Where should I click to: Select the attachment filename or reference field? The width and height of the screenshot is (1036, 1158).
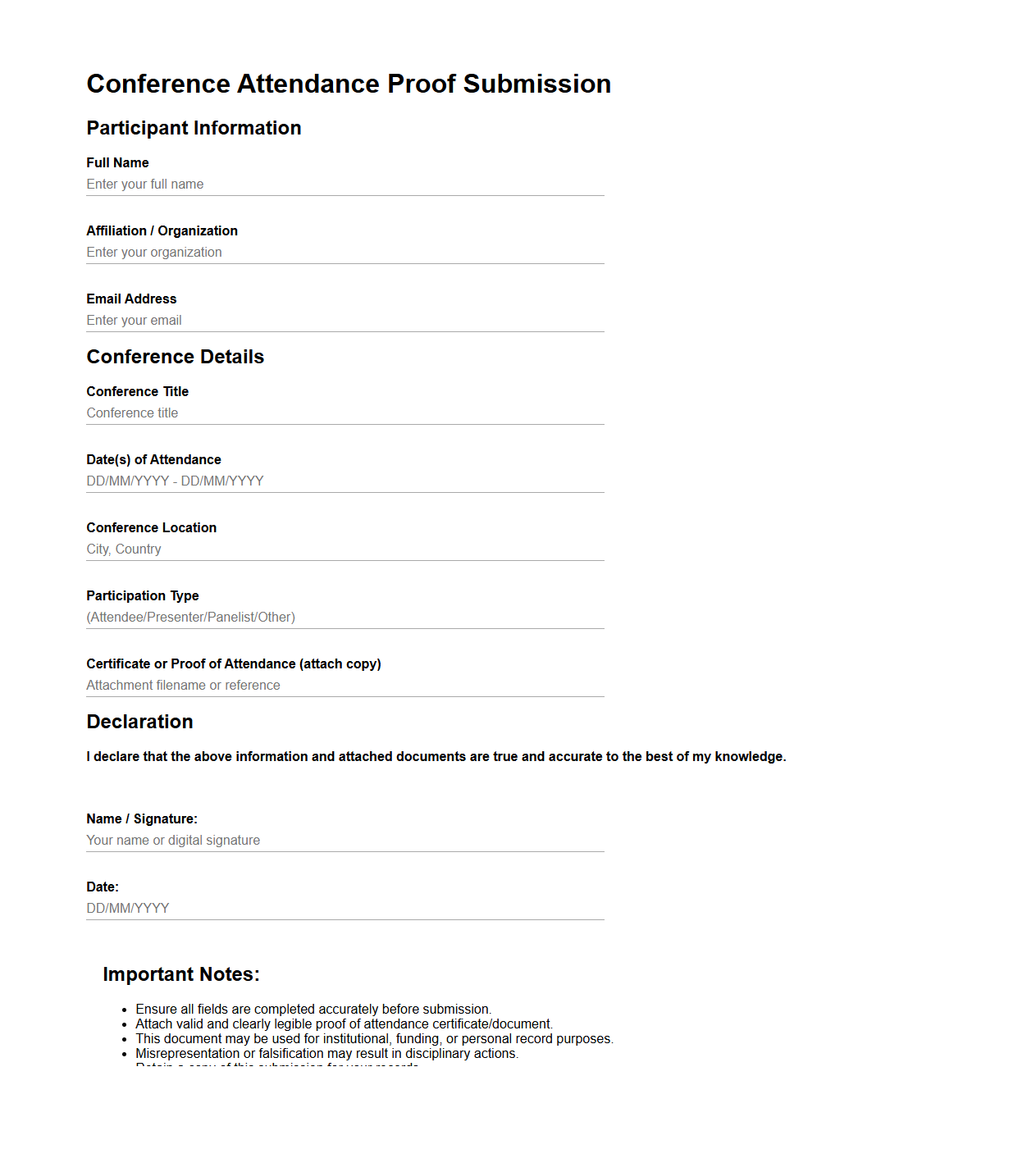click(x=345, y=686)
